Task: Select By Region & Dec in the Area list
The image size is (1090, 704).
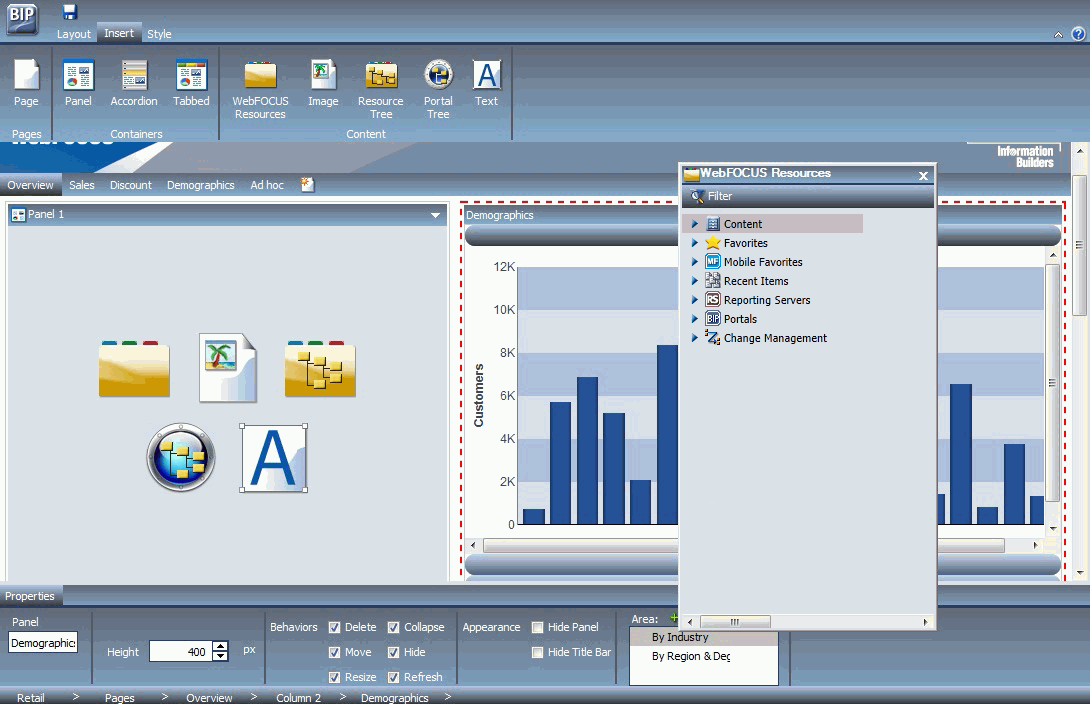Action: point(703,656)
